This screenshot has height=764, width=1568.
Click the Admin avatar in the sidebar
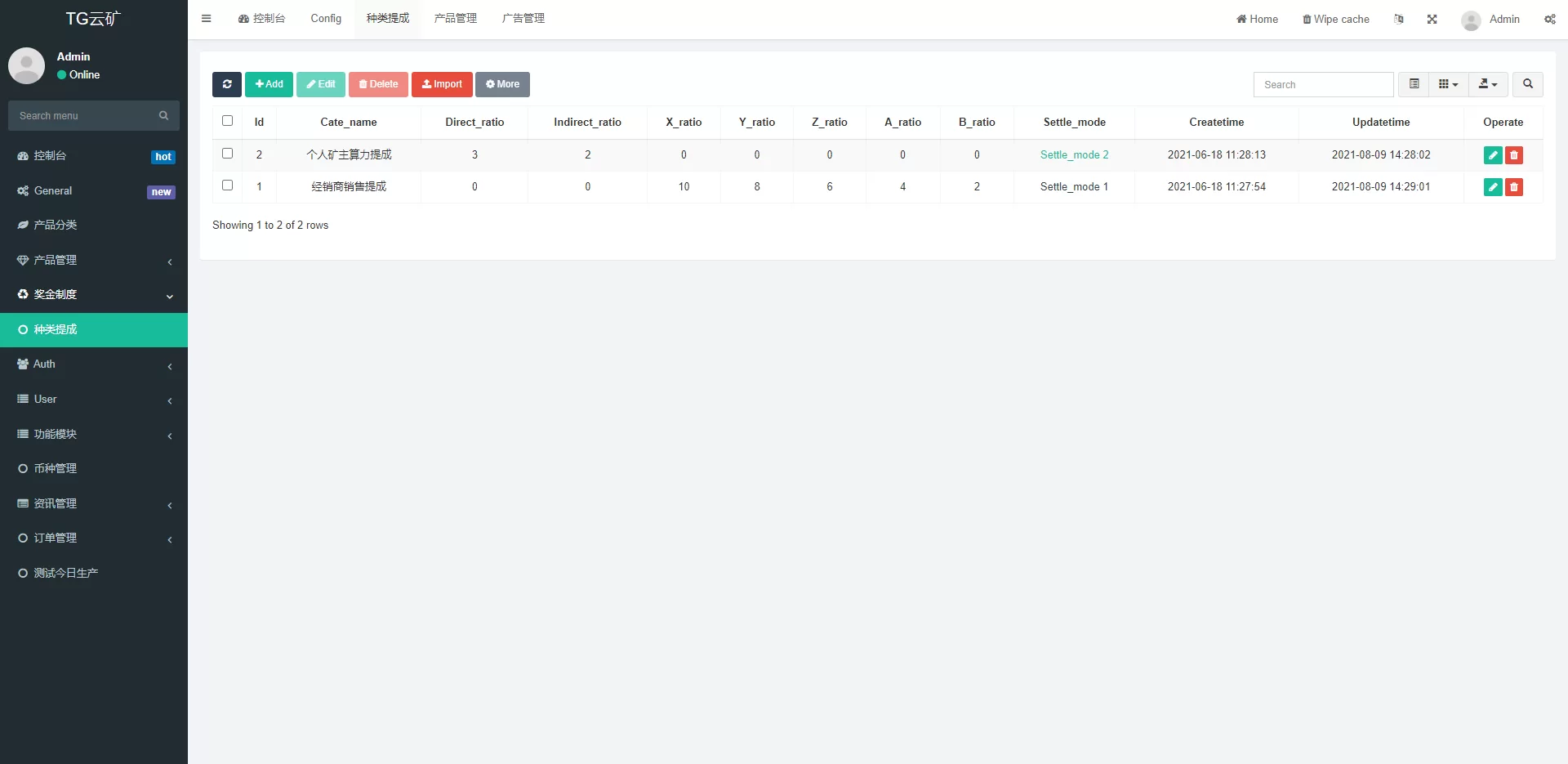pos(26,65)
